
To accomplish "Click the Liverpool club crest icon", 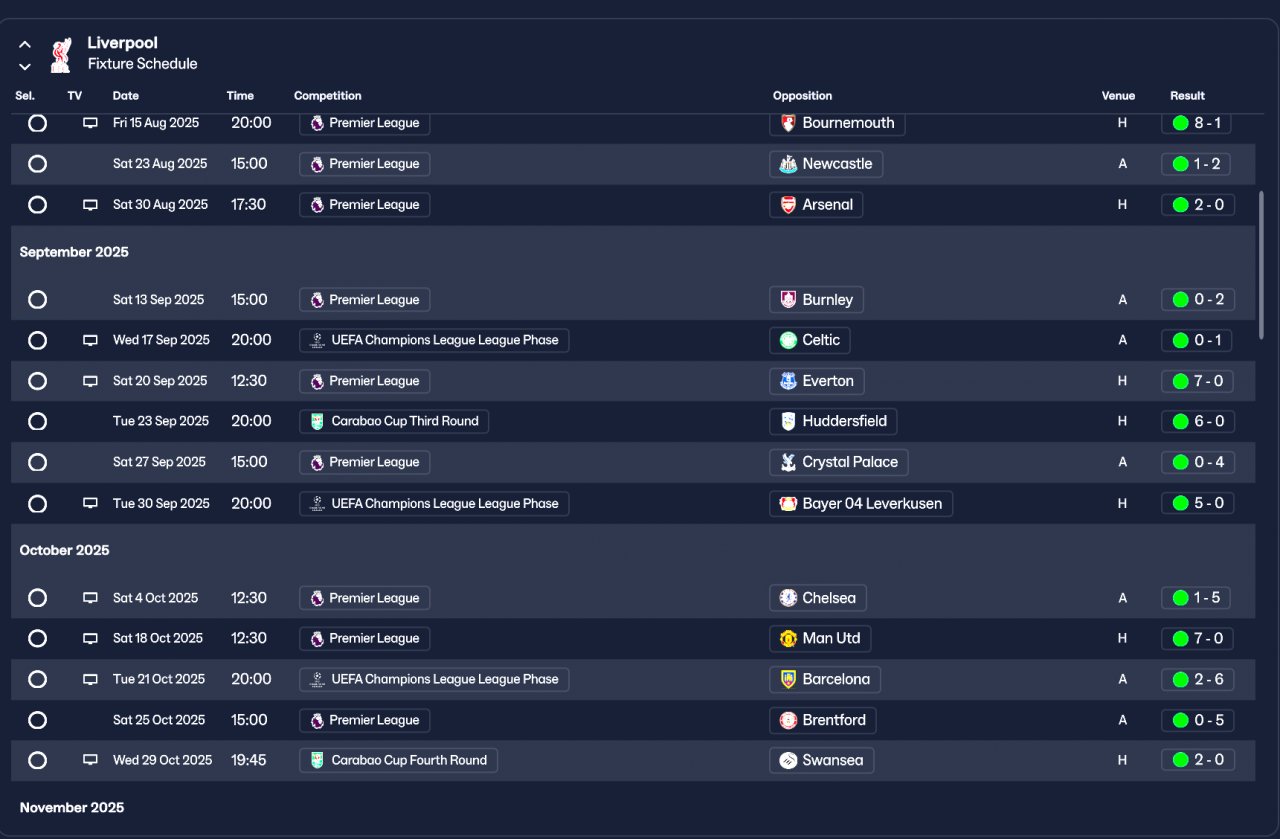I will [x=61, y=54].
